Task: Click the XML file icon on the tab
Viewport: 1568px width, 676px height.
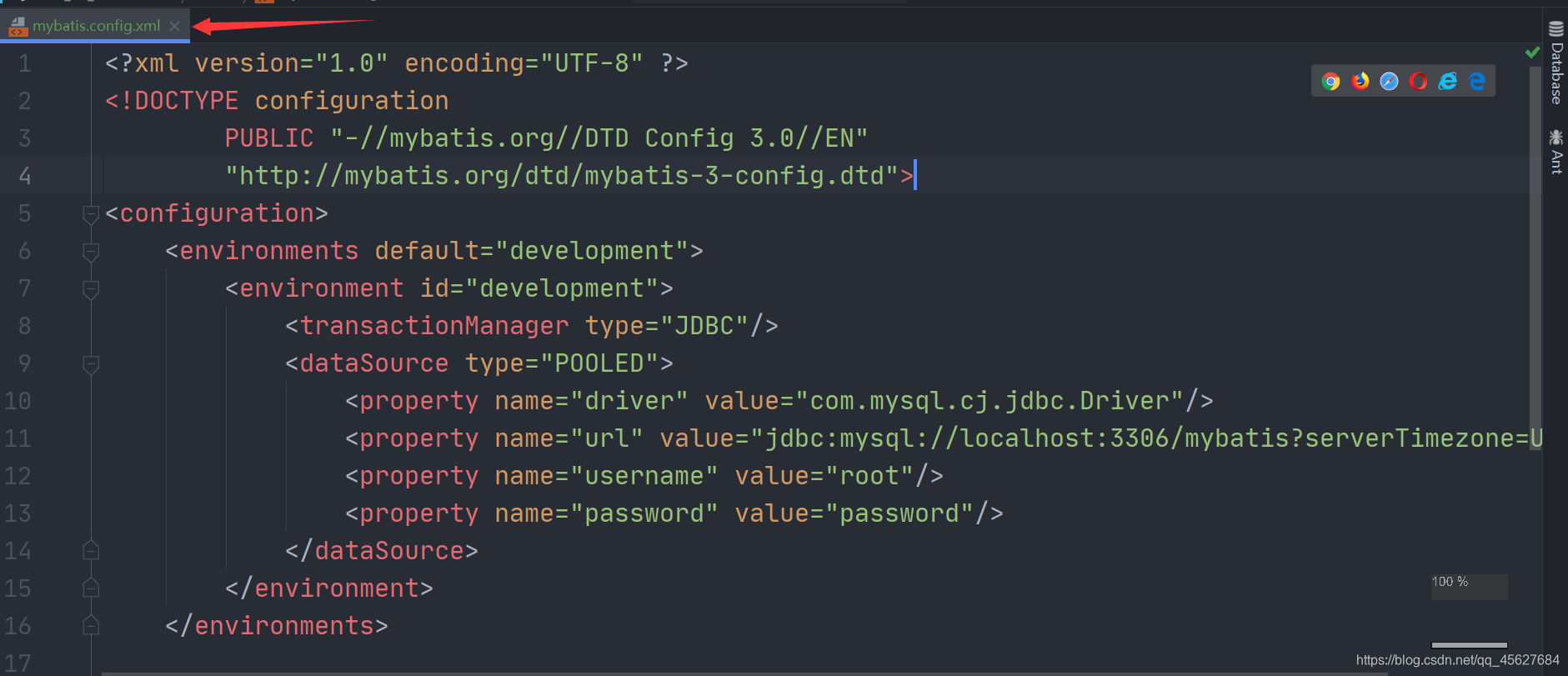Action: pos(18,27)
